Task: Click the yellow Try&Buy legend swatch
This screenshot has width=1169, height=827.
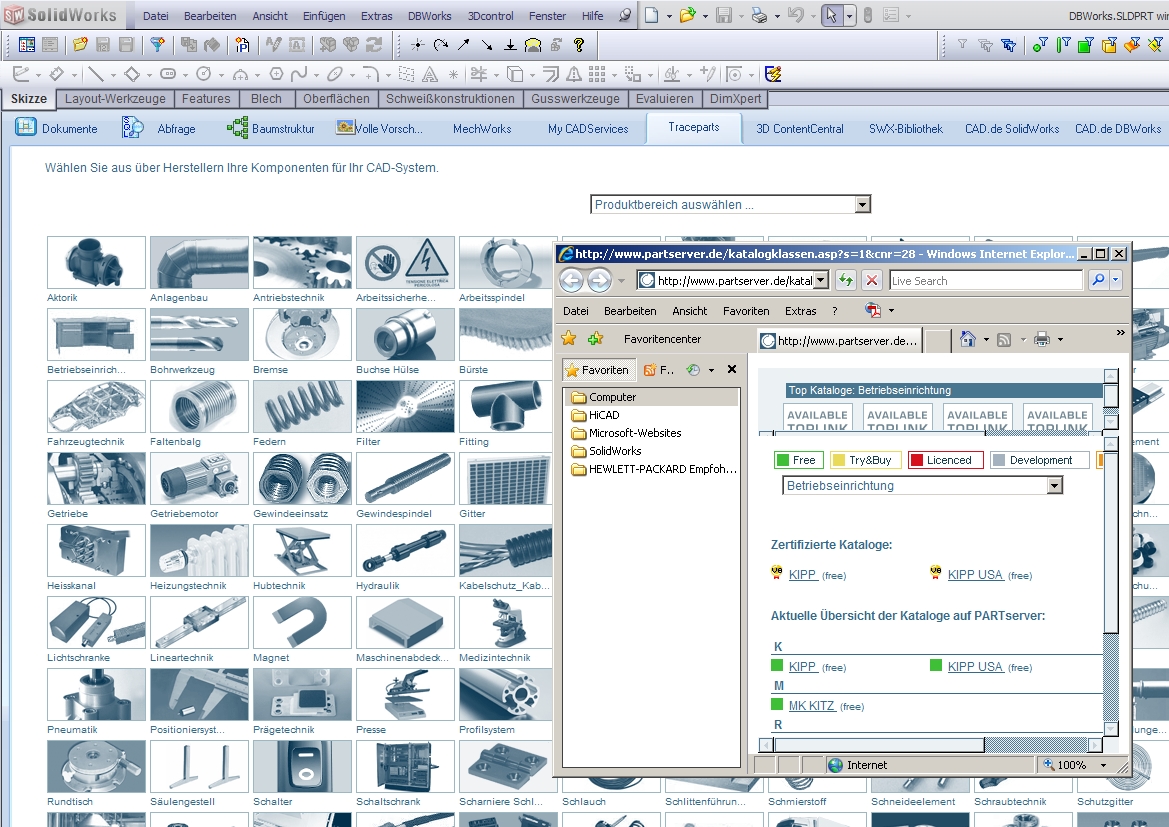Action: (839, 460)
